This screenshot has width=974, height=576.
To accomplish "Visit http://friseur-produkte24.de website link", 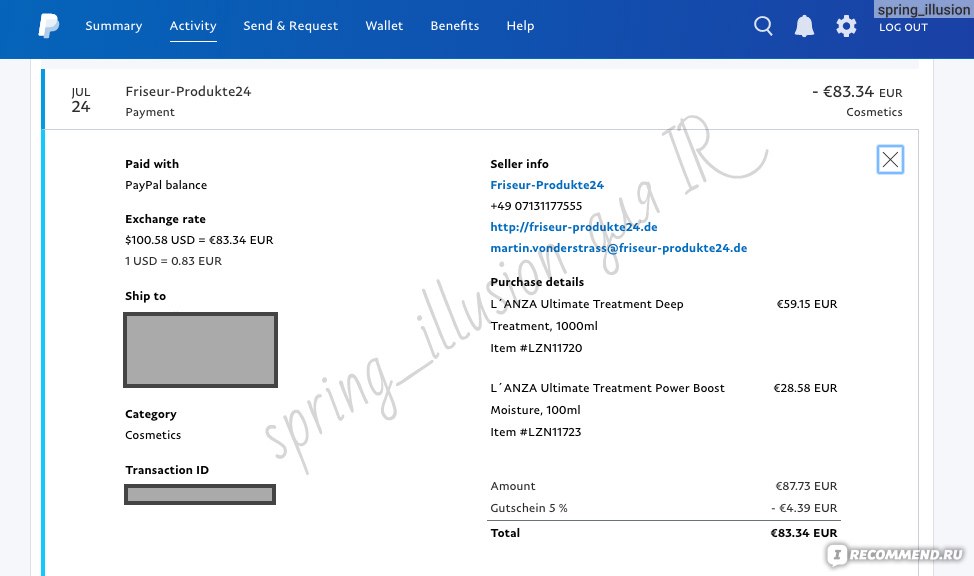I will click(574, 227).
